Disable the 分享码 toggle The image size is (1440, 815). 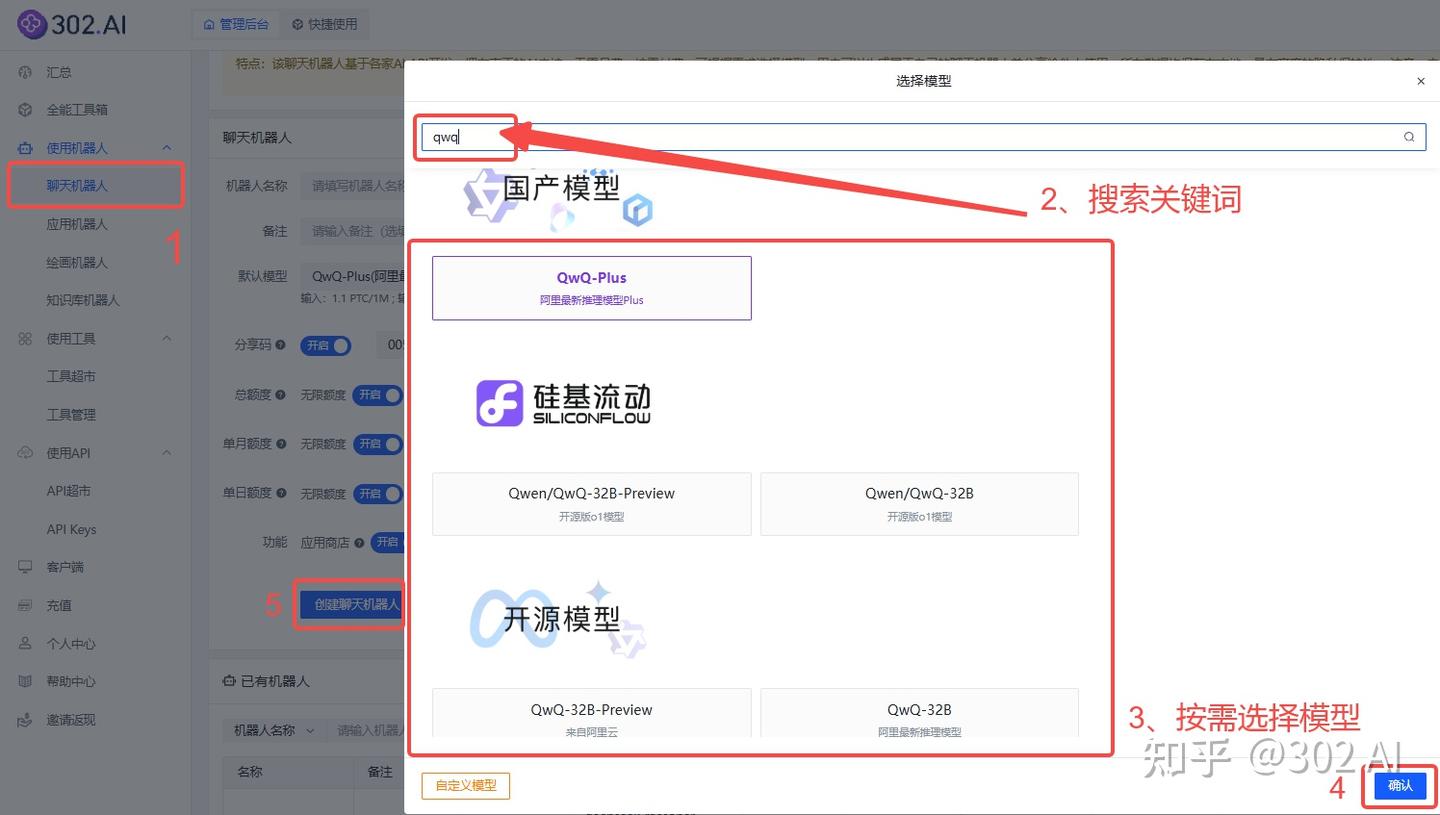tap(326, 344)
